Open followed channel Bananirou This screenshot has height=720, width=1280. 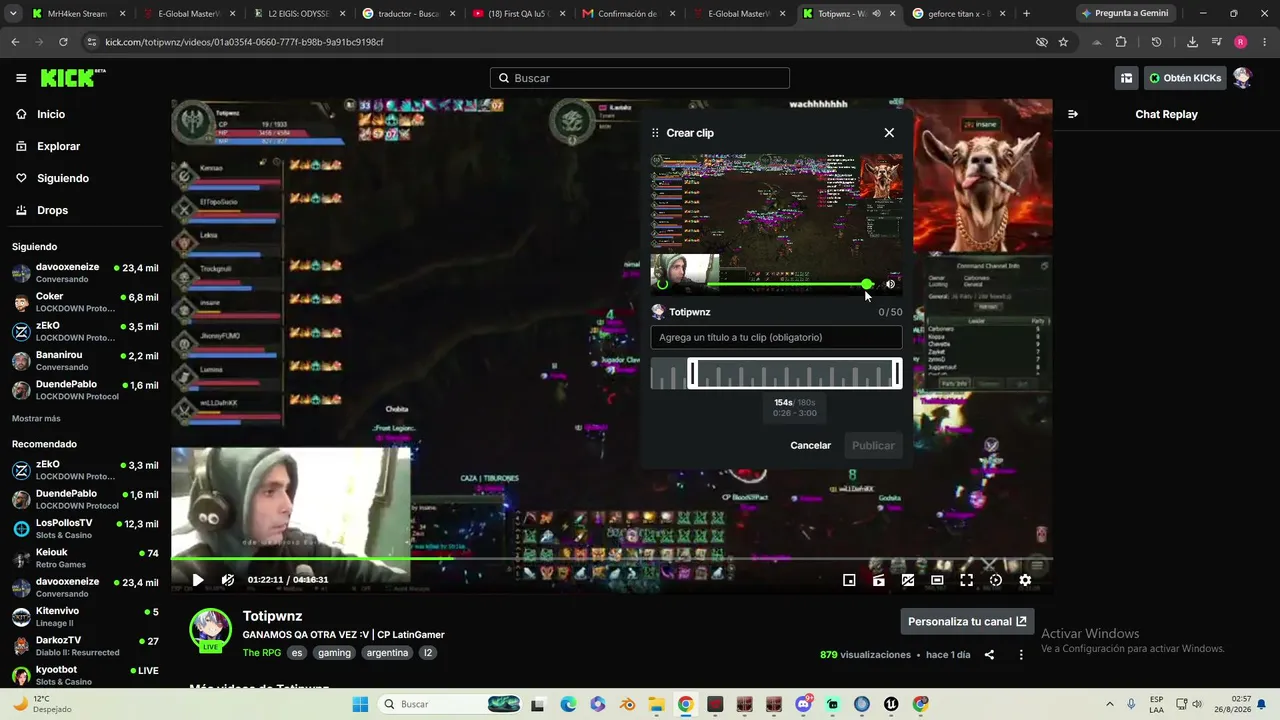pyautogui.click(x=84, y=361)
